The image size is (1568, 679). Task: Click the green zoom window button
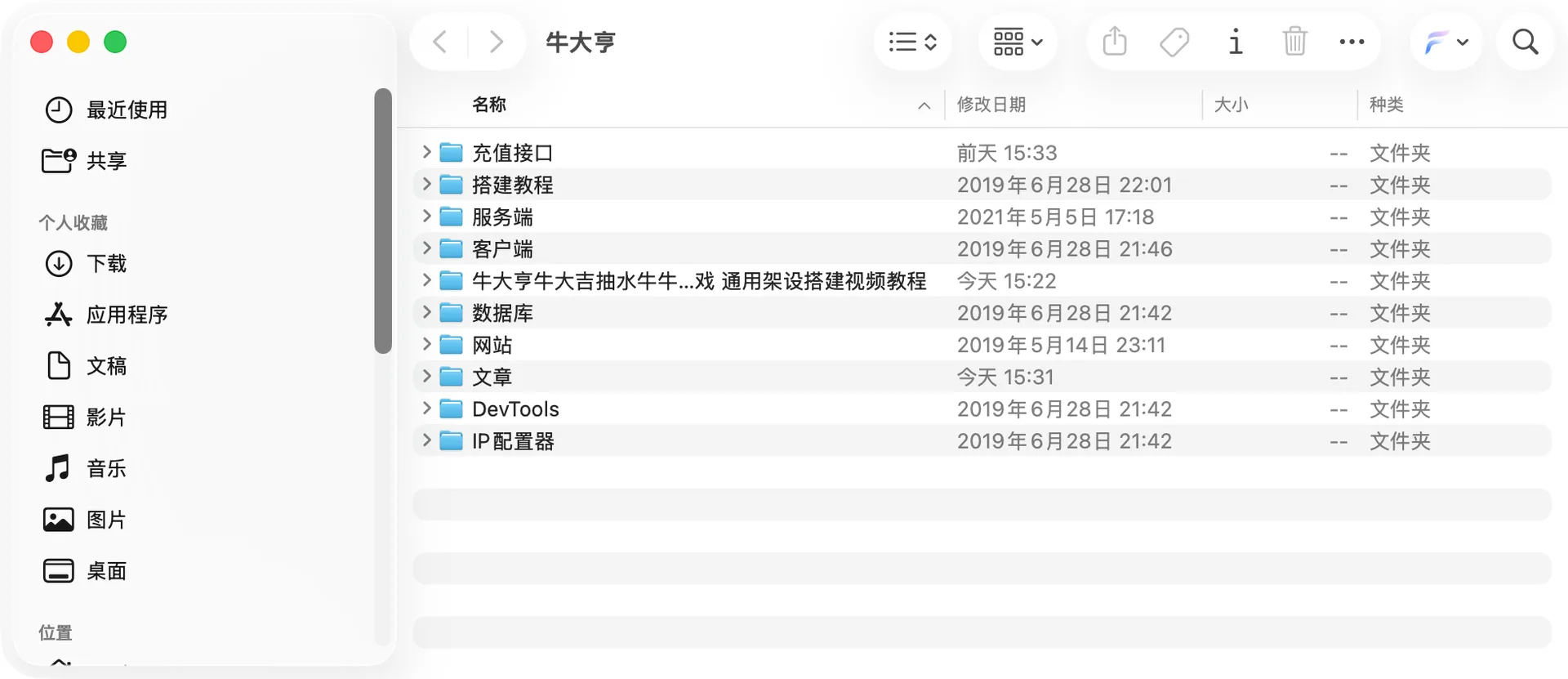click(115, 42)
